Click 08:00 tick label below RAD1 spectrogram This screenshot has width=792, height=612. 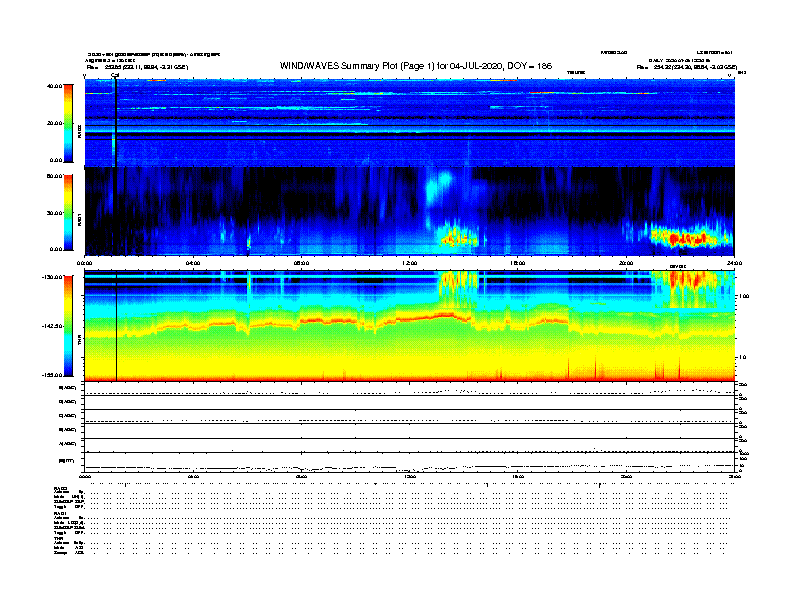(301, 263)
